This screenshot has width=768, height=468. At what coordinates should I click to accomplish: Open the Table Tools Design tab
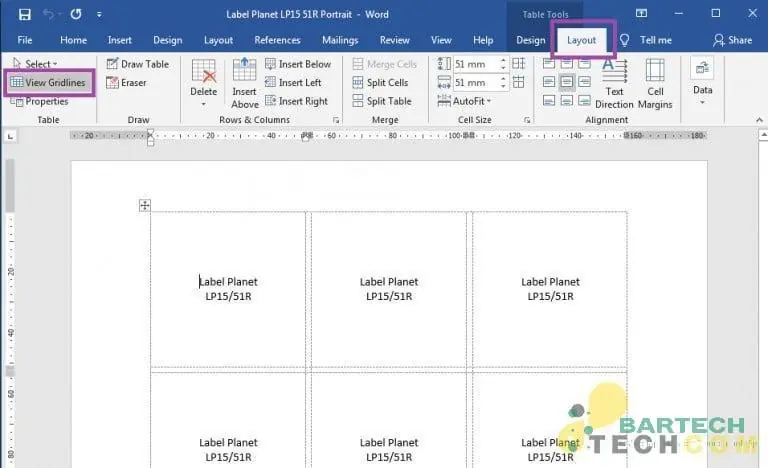click(x=530, y=40)
